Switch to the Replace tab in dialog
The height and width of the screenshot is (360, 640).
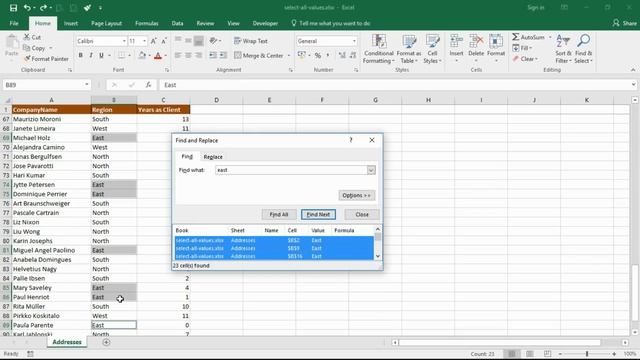click(213, 157)
